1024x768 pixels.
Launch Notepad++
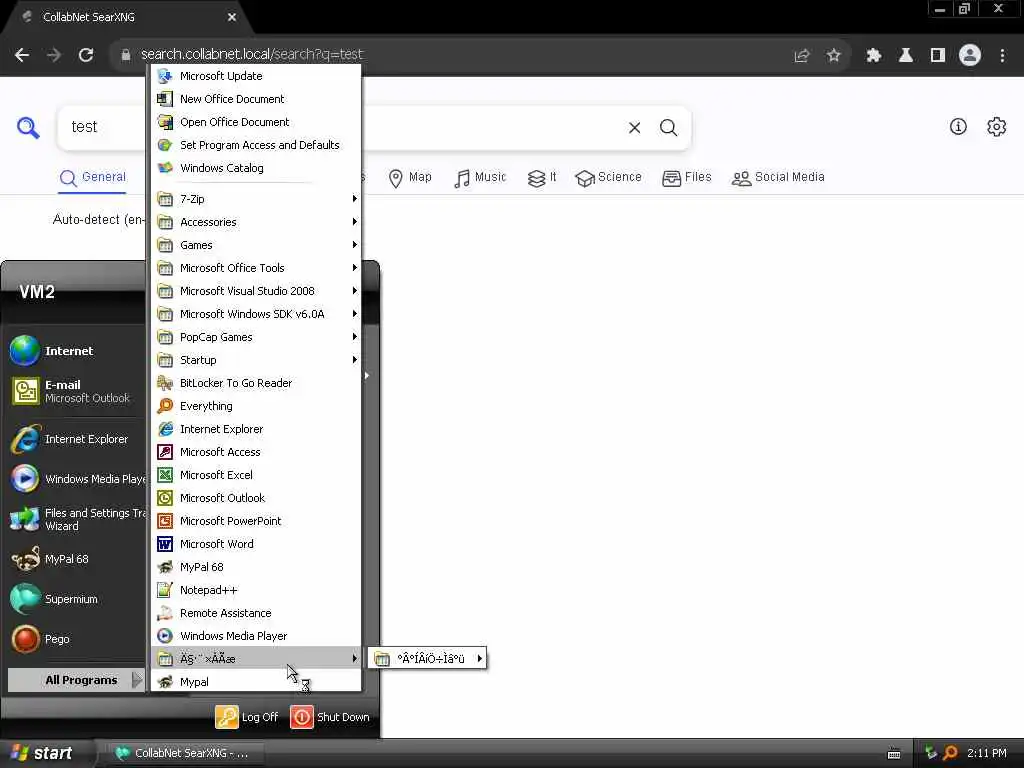click(256, 590)
